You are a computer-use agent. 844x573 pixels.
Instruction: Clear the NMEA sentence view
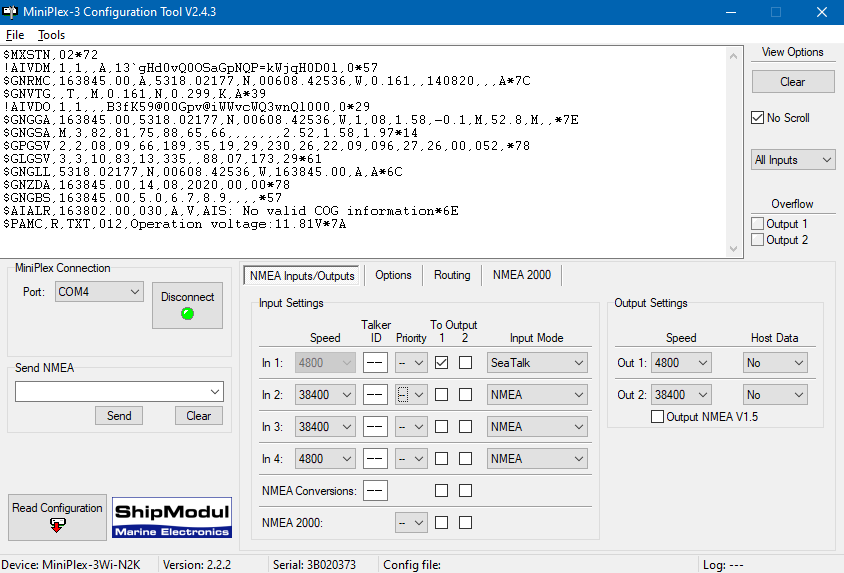pyautogui.click(x=793, y=82)
